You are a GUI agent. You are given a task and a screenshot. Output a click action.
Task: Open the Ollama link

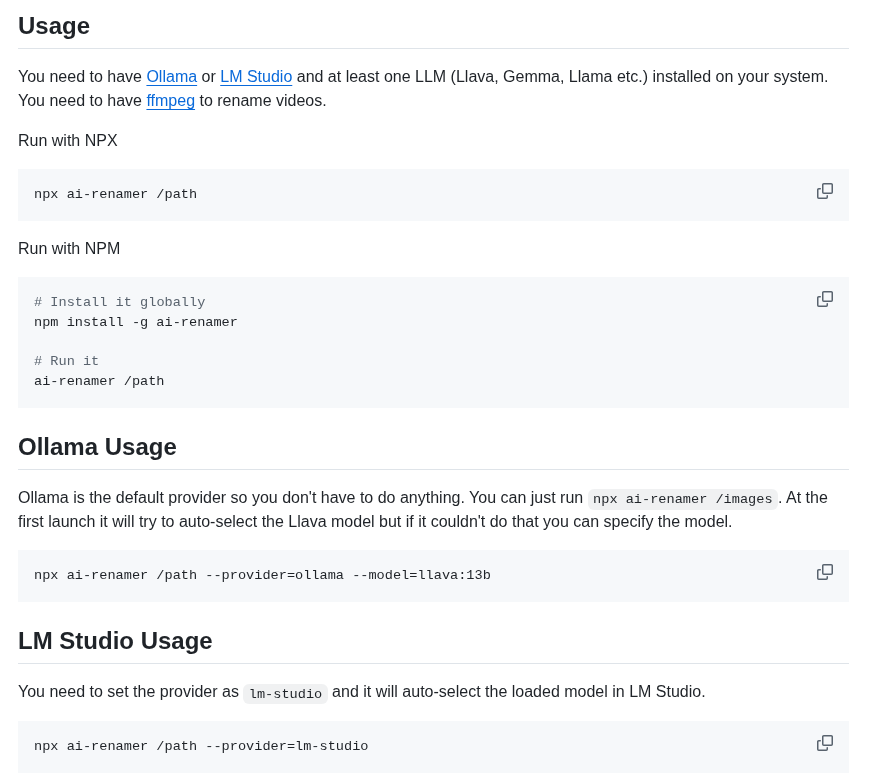coord(171,77)
